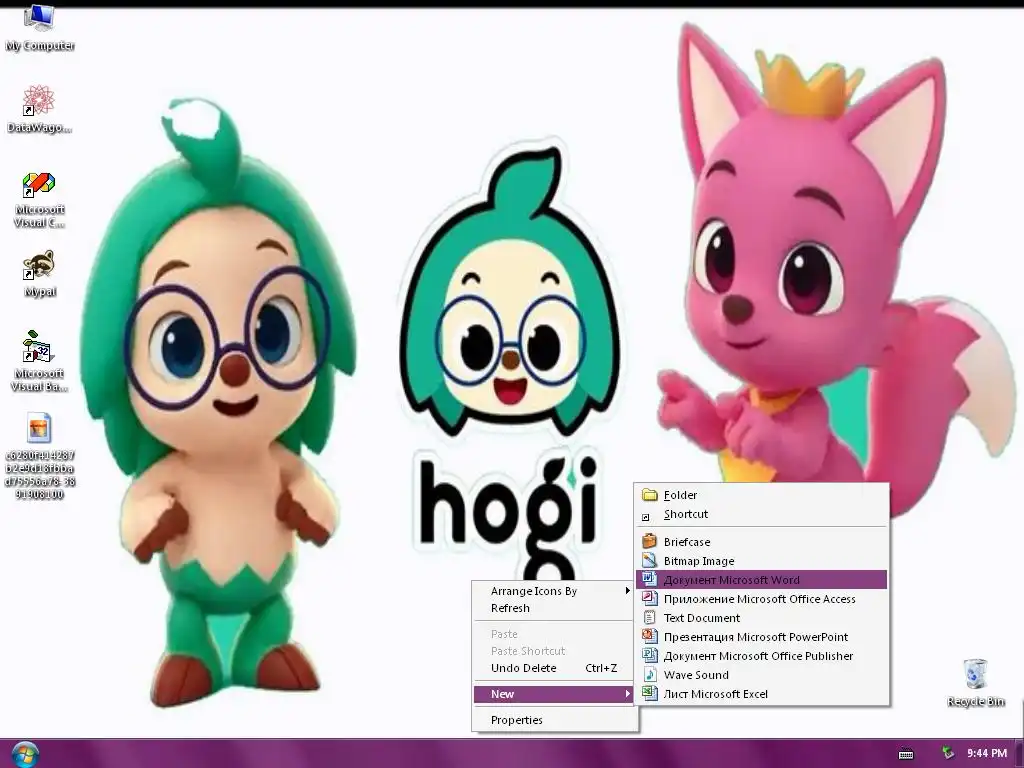
Task: Choose Refresh in the context menu
Action: [554, 607]
